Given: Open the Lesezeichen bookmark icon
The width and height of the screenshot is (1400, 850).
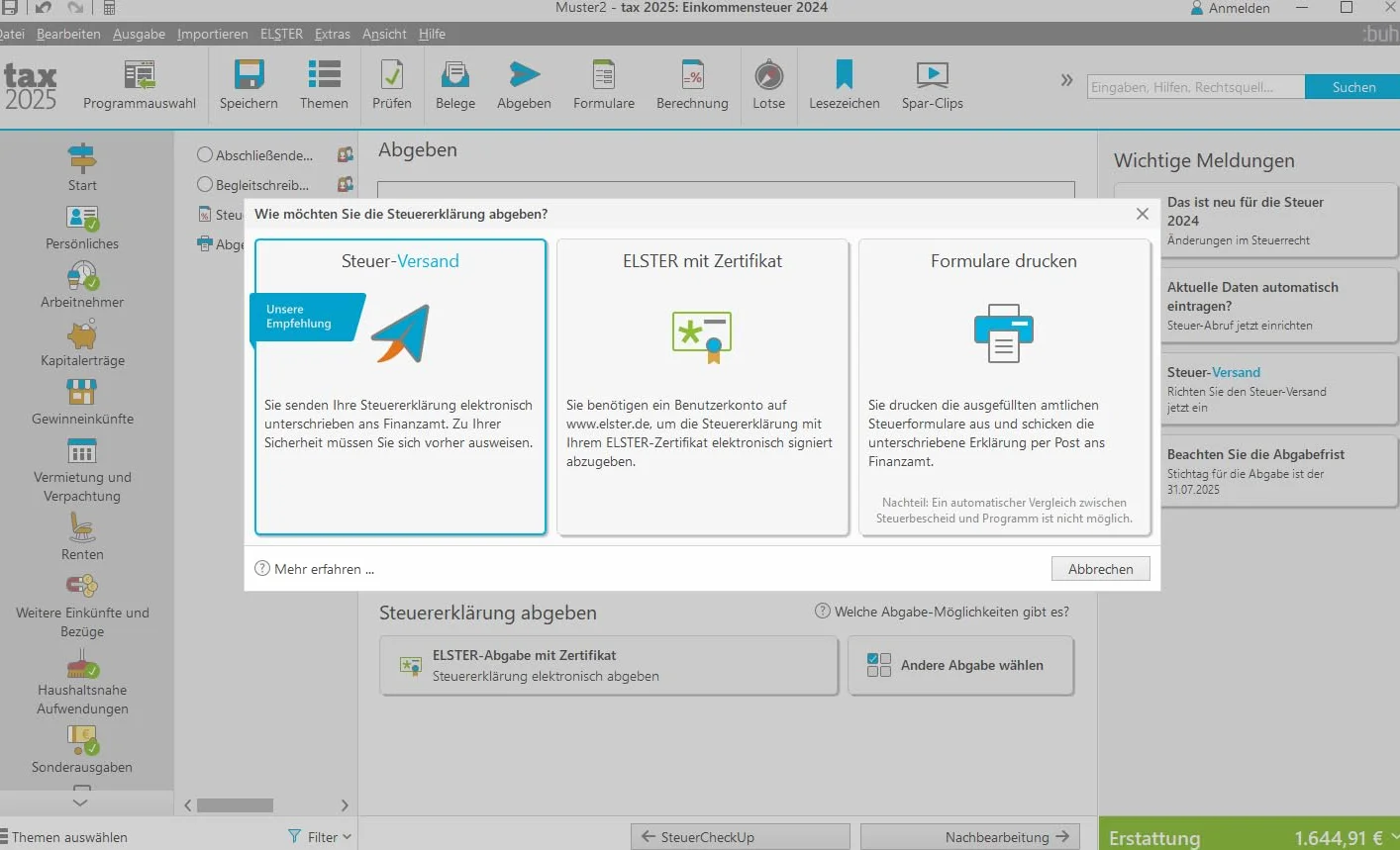Looking at the screenshot, I should pyautogui.click(x=844, y=75).
